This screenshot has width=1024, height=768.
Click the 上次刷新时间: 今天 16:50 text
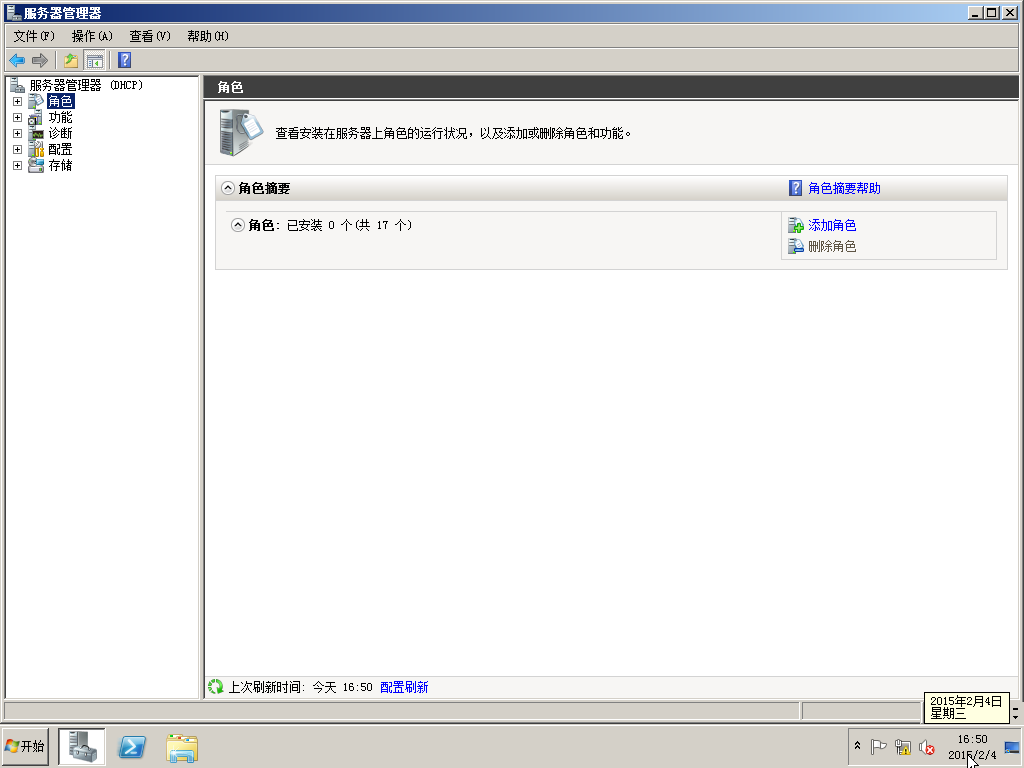tap(300, 687)
